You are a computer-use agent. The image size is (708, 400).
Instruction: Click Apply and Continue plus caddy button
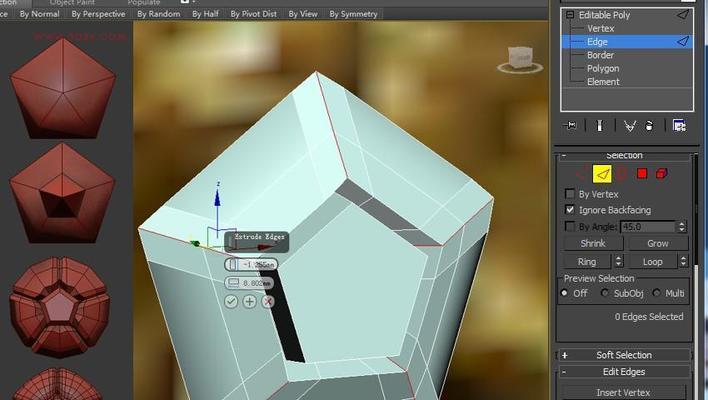(250, 301)
